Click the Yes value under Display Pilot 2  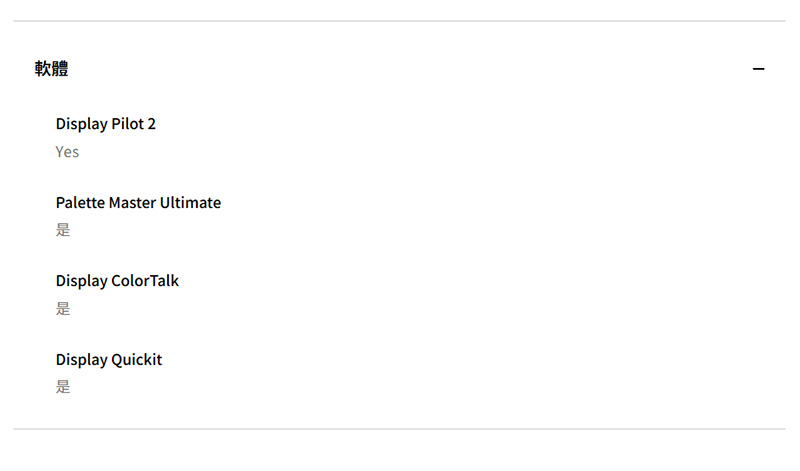pos(67,152)
